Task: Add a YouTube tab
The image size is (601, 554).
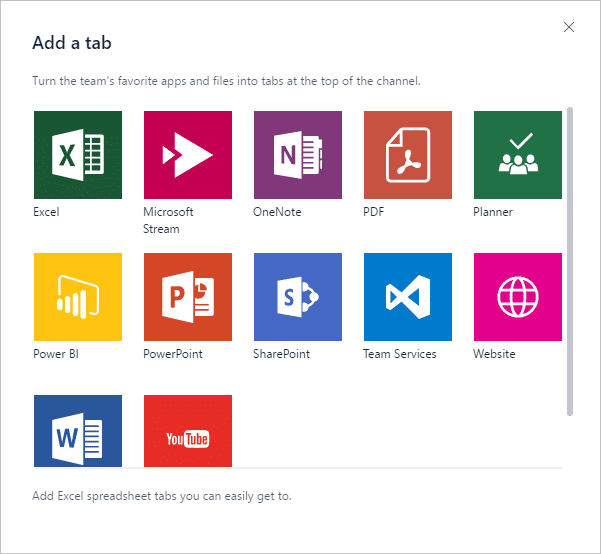Action: pyautogui.click(x=188, y=431)
